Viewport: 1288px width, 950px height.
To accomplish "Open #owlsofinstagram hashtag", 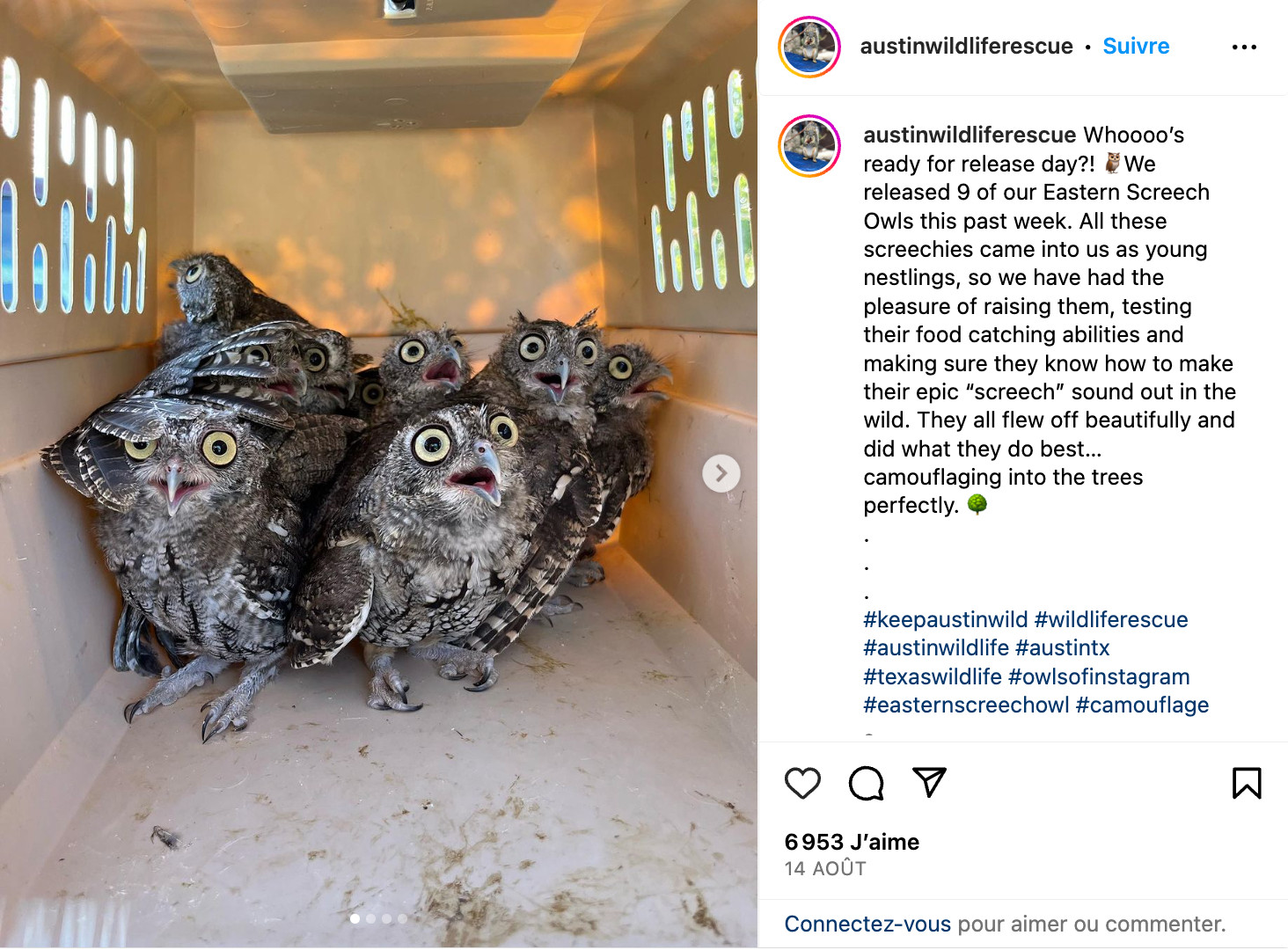I will pyautogui.click(x=1099, y=676).
